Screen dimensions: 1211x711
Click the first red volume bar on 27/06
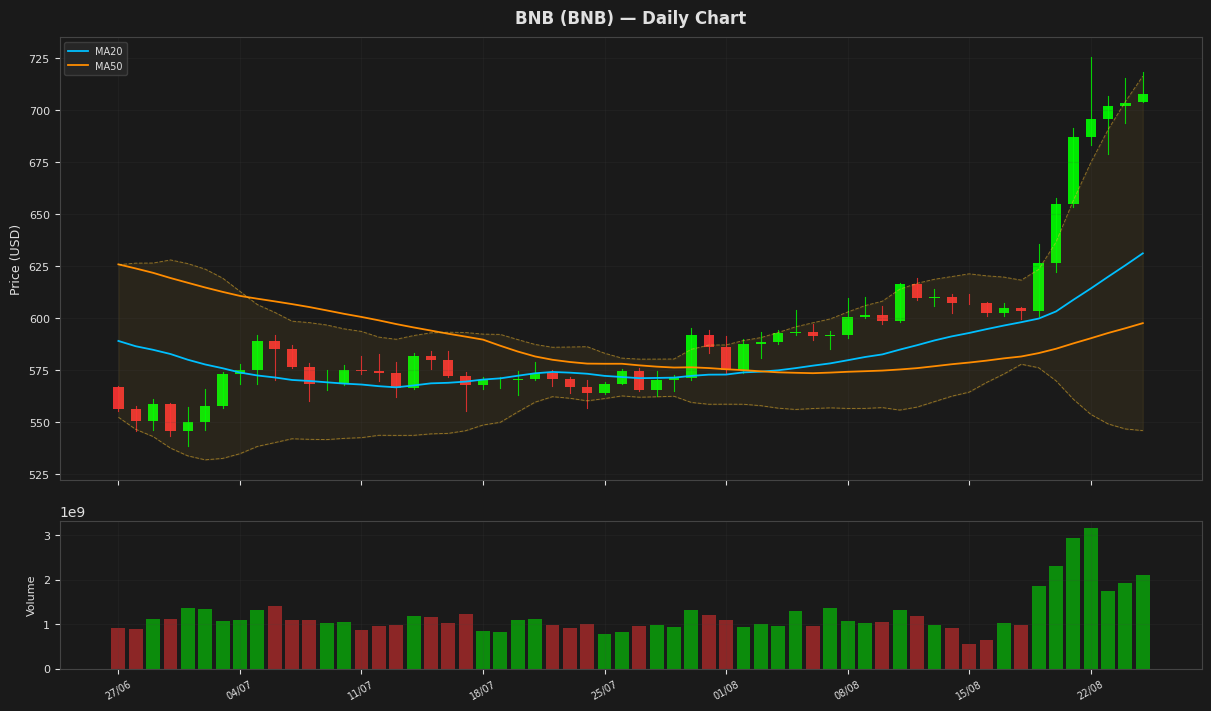point(118,649)
